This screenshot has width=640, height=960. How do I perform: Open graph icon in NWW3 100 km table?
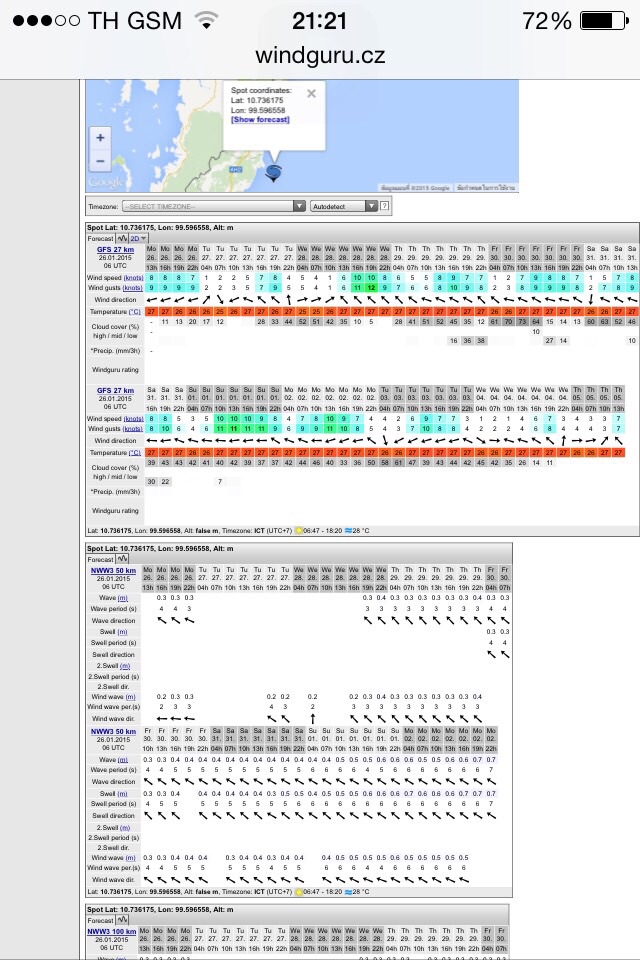tap(122, 920)
